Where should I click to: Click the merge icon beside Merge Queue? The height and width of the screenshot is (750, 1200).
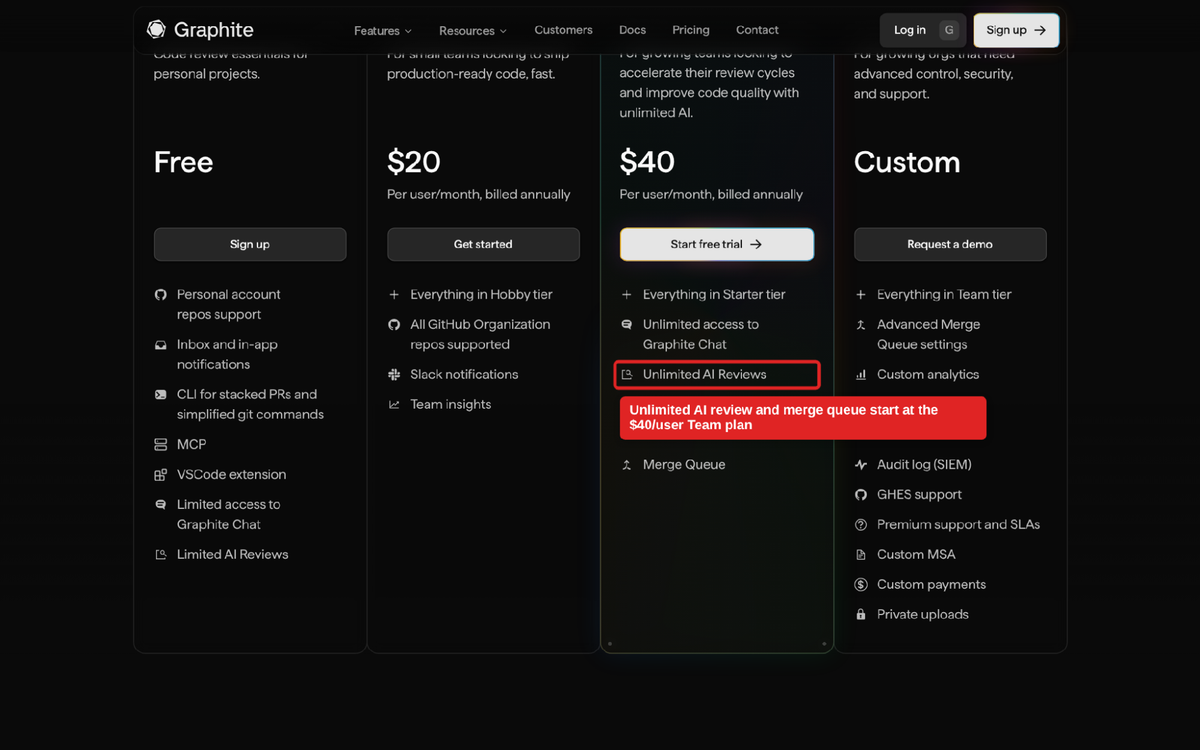[x=627, y=464]
